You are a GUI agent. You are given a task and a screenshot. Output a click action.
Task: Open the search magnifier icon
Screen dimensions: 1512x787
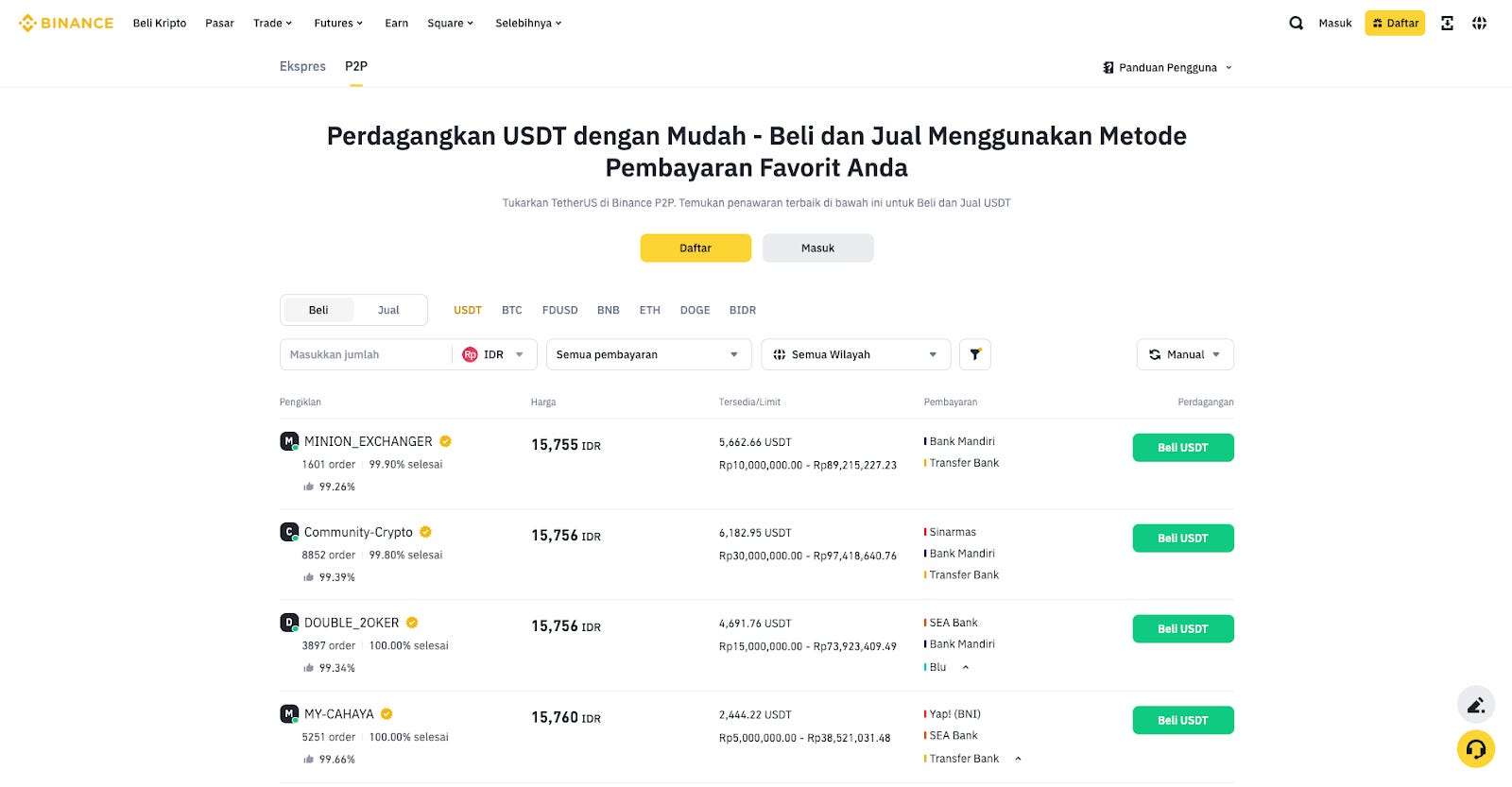coord(1296,23)
